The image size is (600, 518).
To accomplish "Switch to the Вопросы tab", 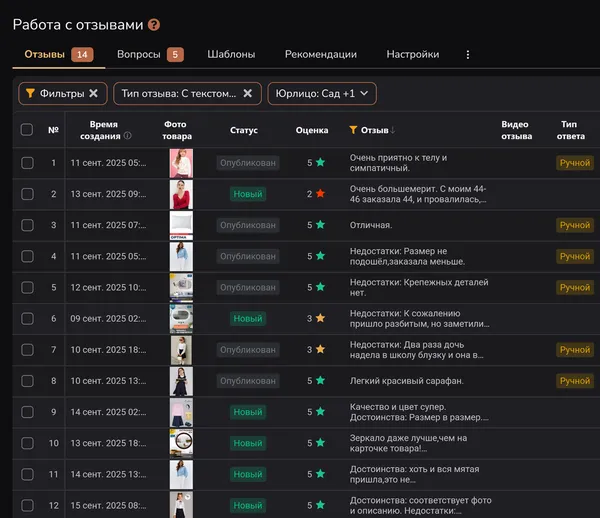I will pyautogui.click(x=138, y=55).
